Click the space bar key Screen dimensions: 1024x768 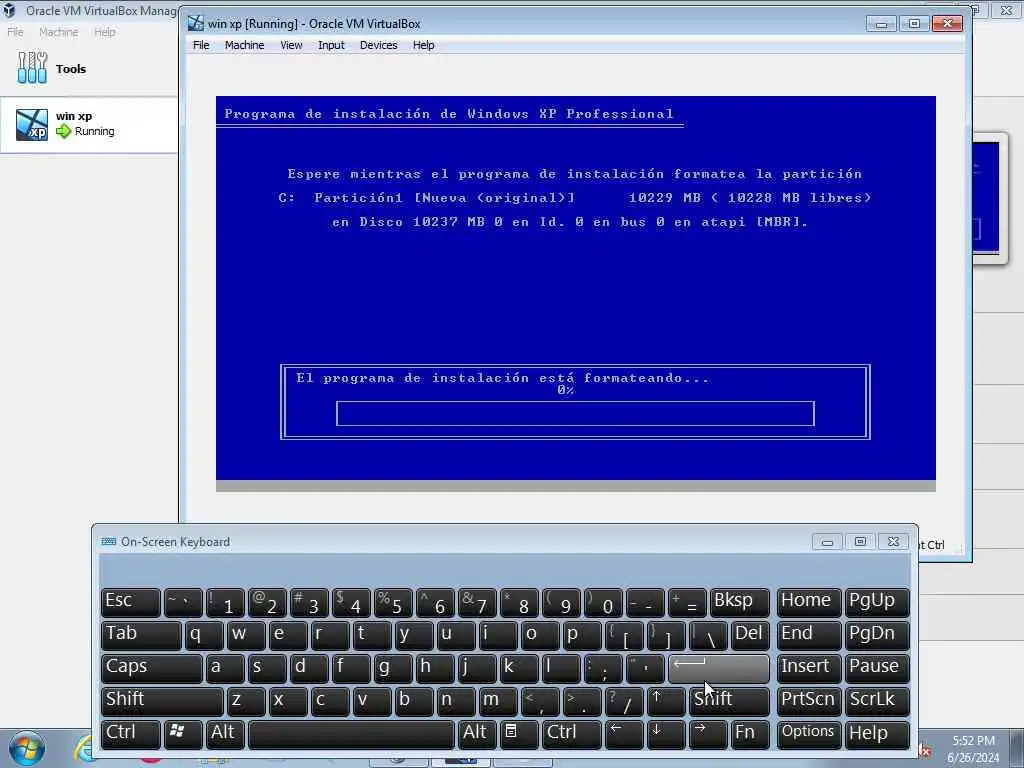pyautogui.click(x=351, y=733)
